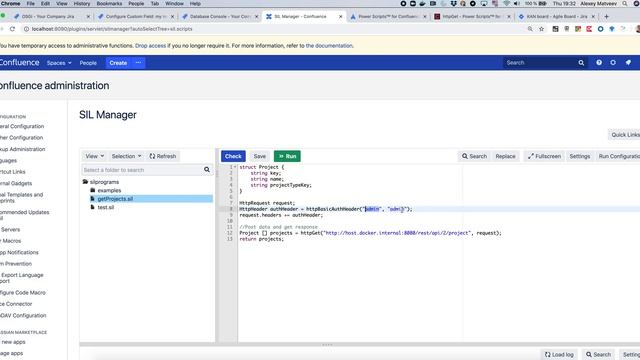Click the 'return projects;' line in editor
The width and height of the screenshot is (640, 360).
(261, 239)
